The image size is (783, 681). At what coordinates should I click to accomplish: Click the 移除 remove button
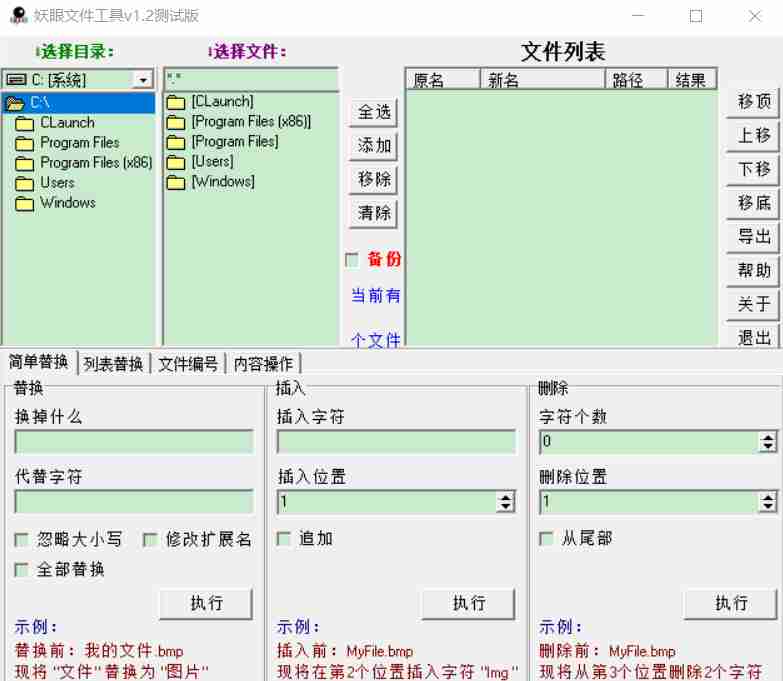374,179
